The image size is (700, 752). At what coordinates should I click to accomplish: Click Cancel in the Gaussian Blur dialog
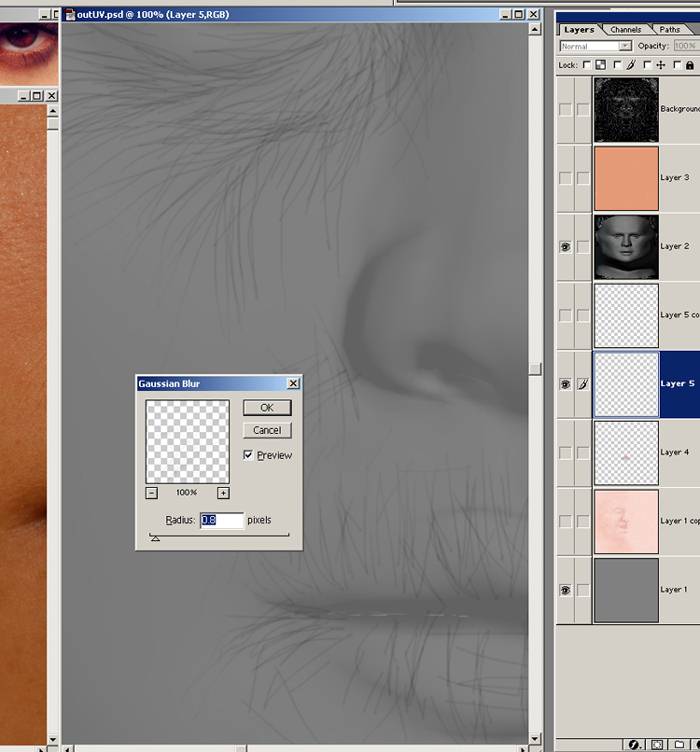pyautogui.click(x=267, y=430)
